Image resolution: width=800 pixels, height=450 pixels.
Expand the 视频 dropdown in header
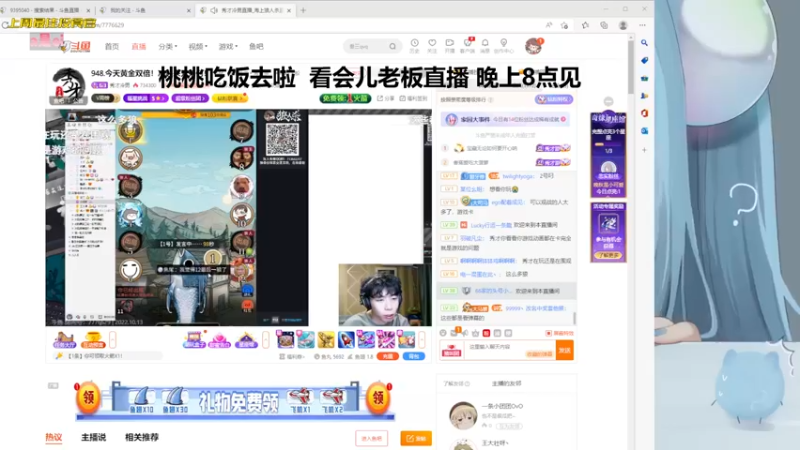point(198,46)
